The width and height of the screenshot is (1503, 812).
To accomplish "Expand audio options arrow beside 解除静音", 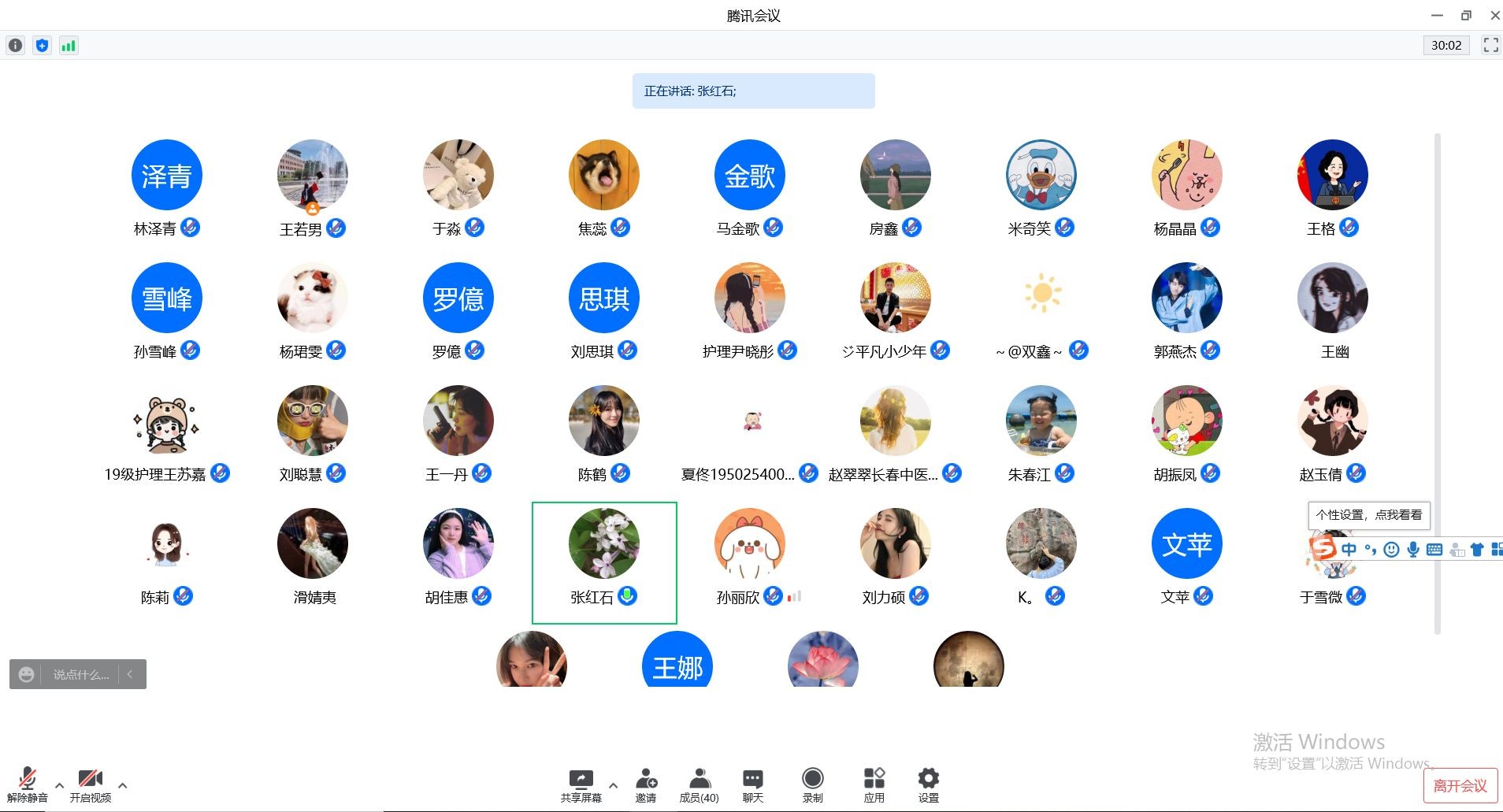I will 59,785.
